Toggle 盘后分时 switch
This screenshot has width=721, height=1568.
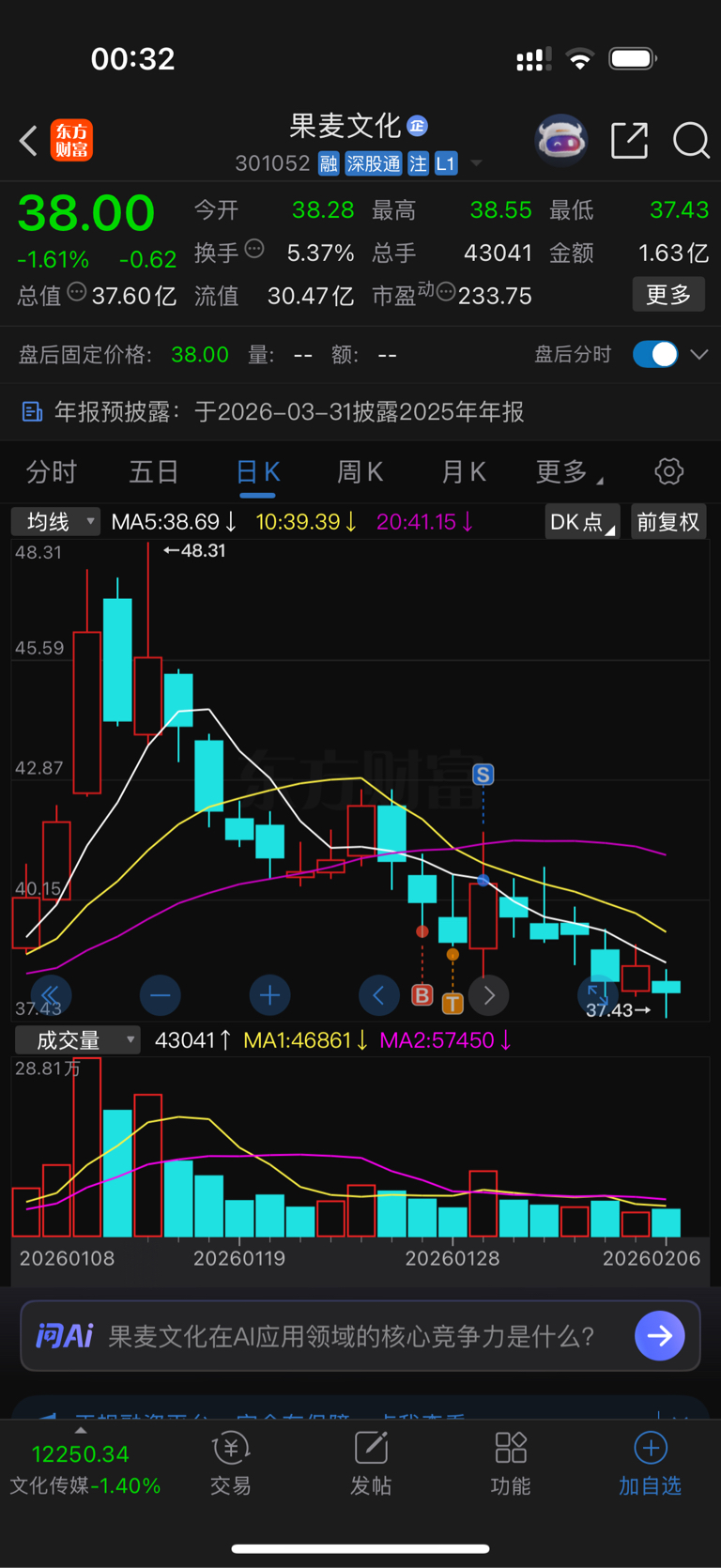pyautogui.click(x=655, y=354)
